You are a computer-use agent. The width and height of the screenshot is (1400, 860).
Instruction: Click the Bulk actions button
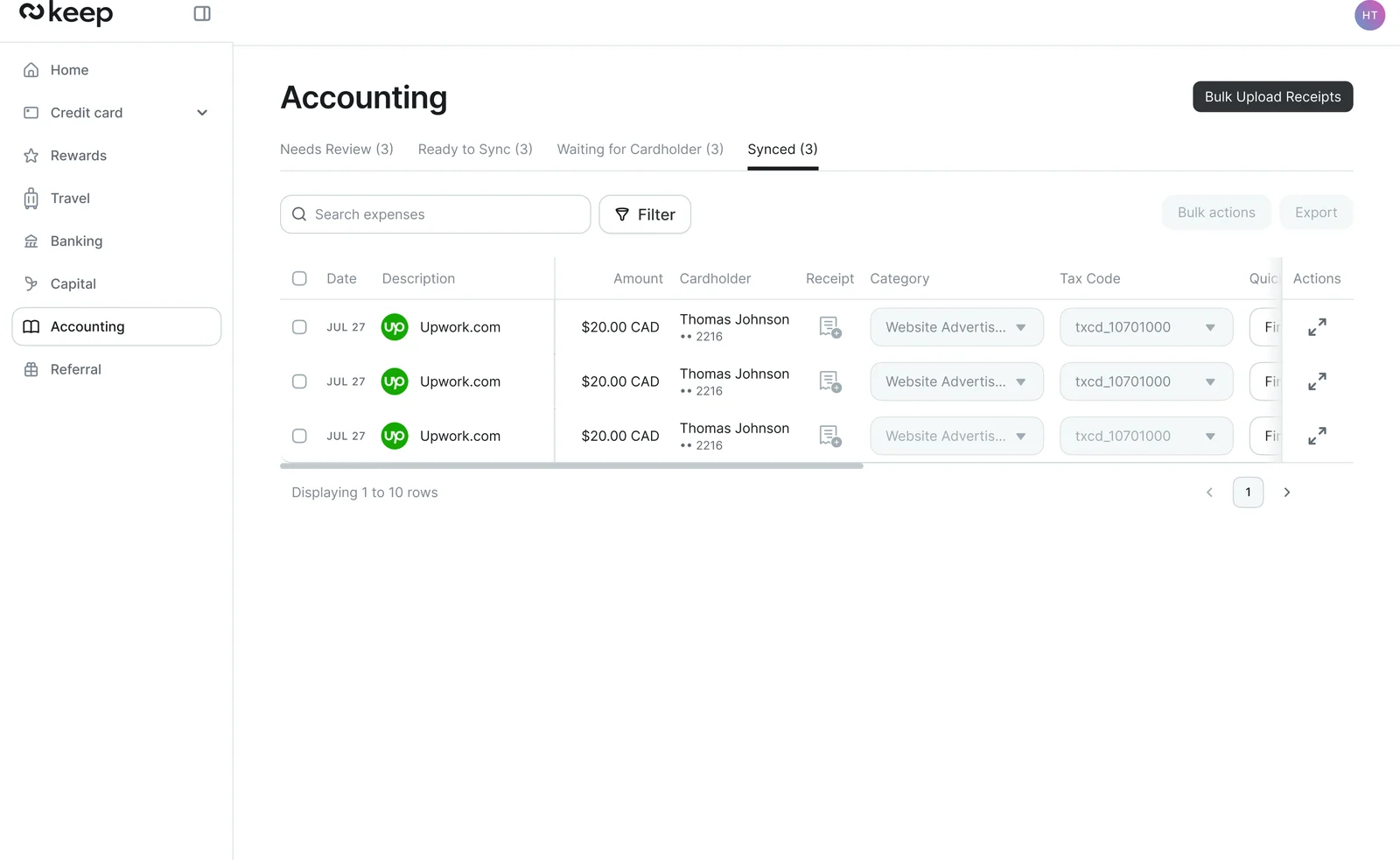(x=1216, y=213)
